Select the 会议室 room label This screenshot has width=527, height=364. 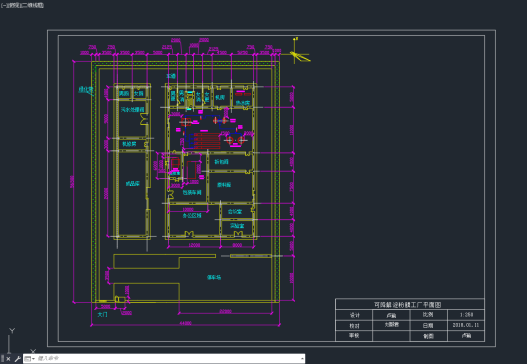(235, 211)
